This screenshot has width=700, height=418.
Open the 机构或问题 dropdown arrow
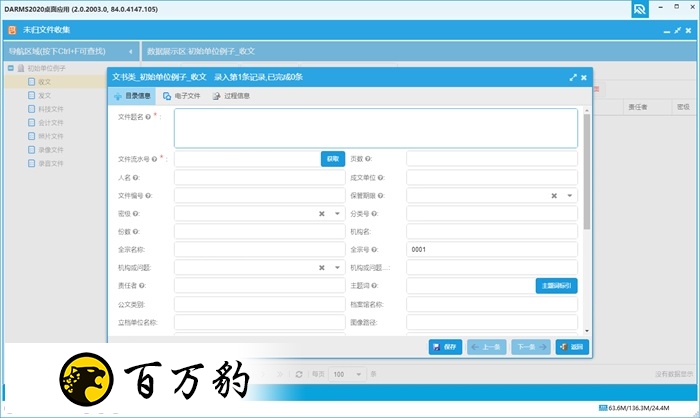(338, 267)
